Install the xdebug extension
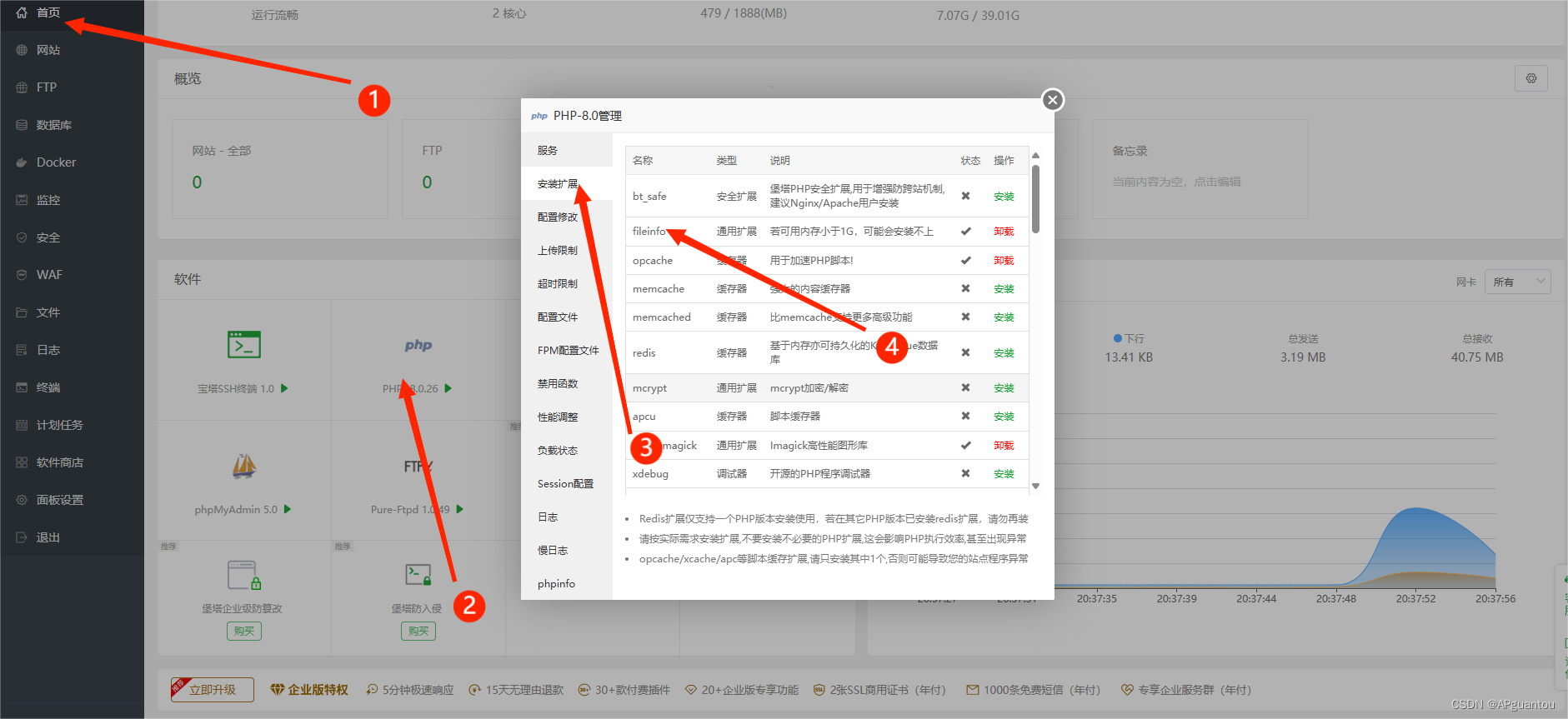 click(1004, 474)
